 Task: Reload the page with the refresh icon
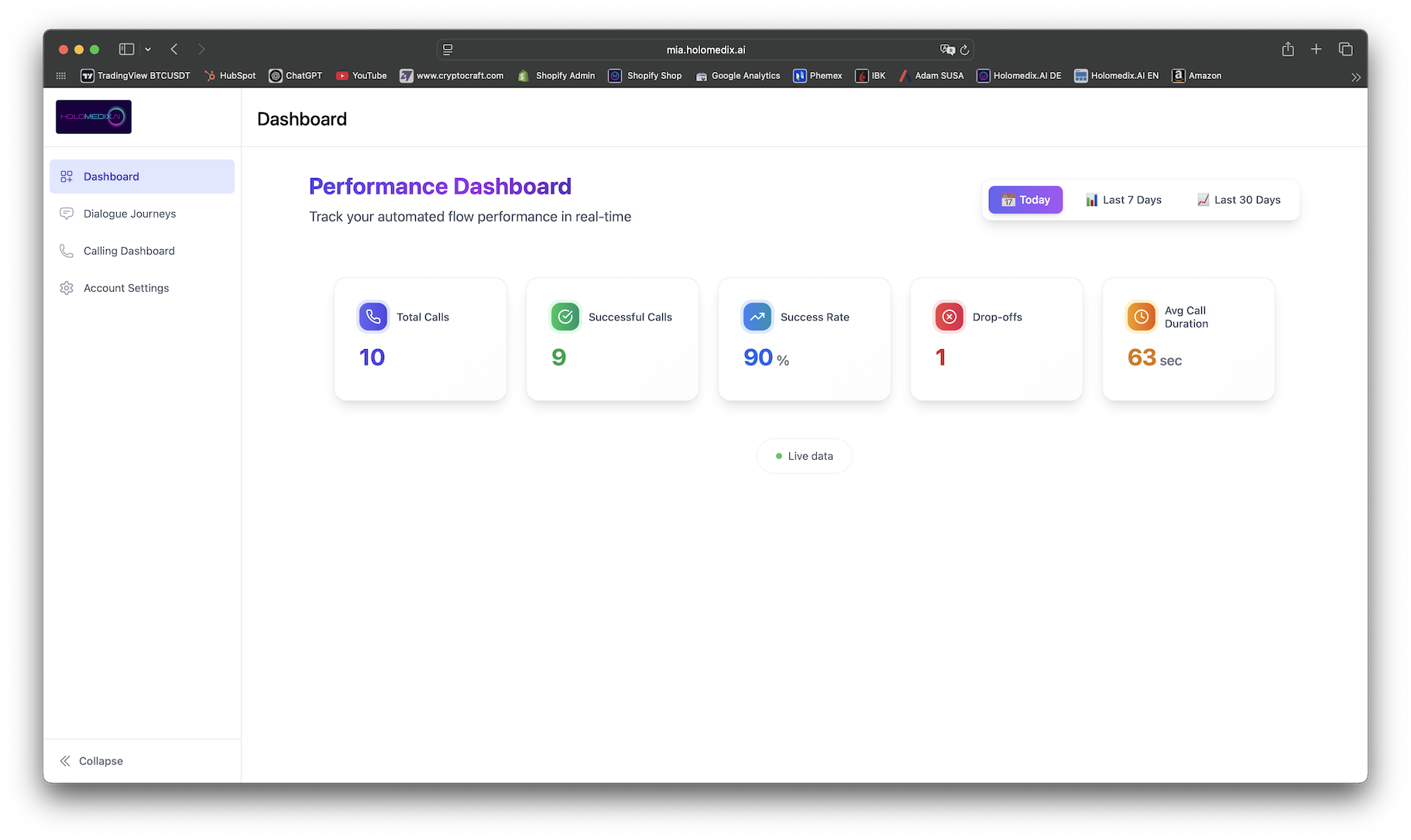tap(964, 50)
